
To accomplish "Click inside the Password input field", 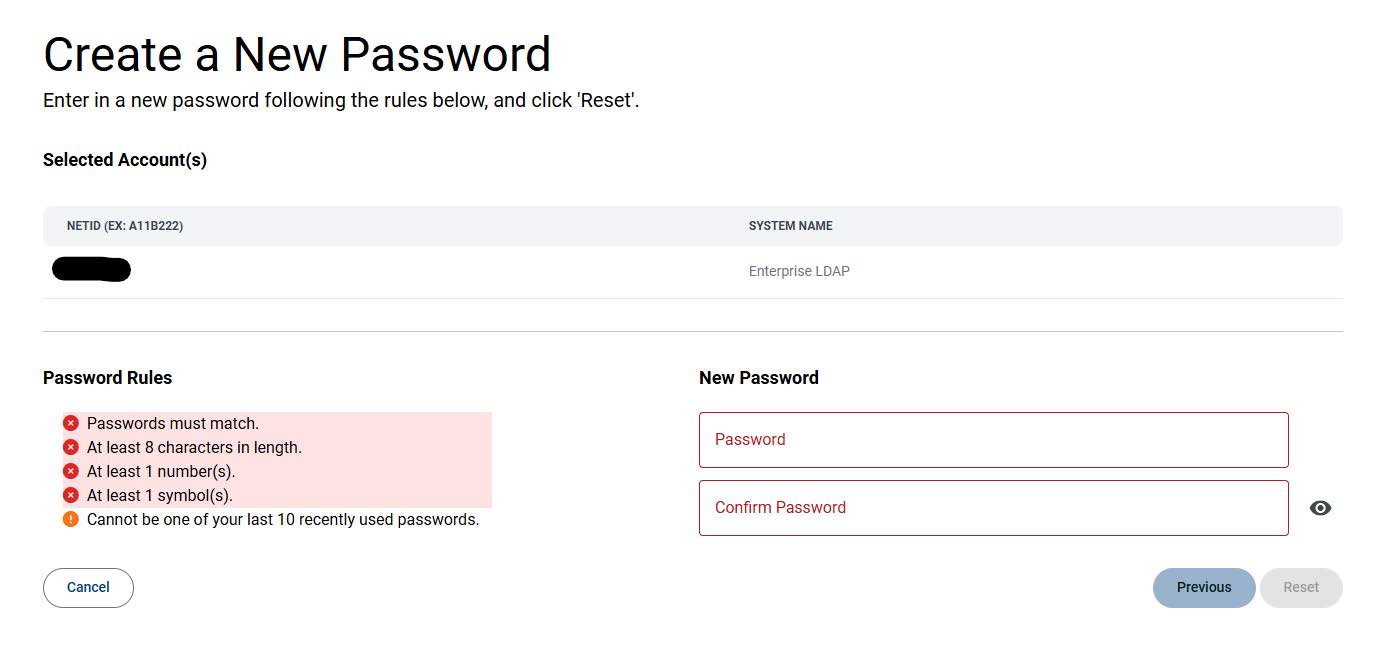I will (x=993, y=440).
